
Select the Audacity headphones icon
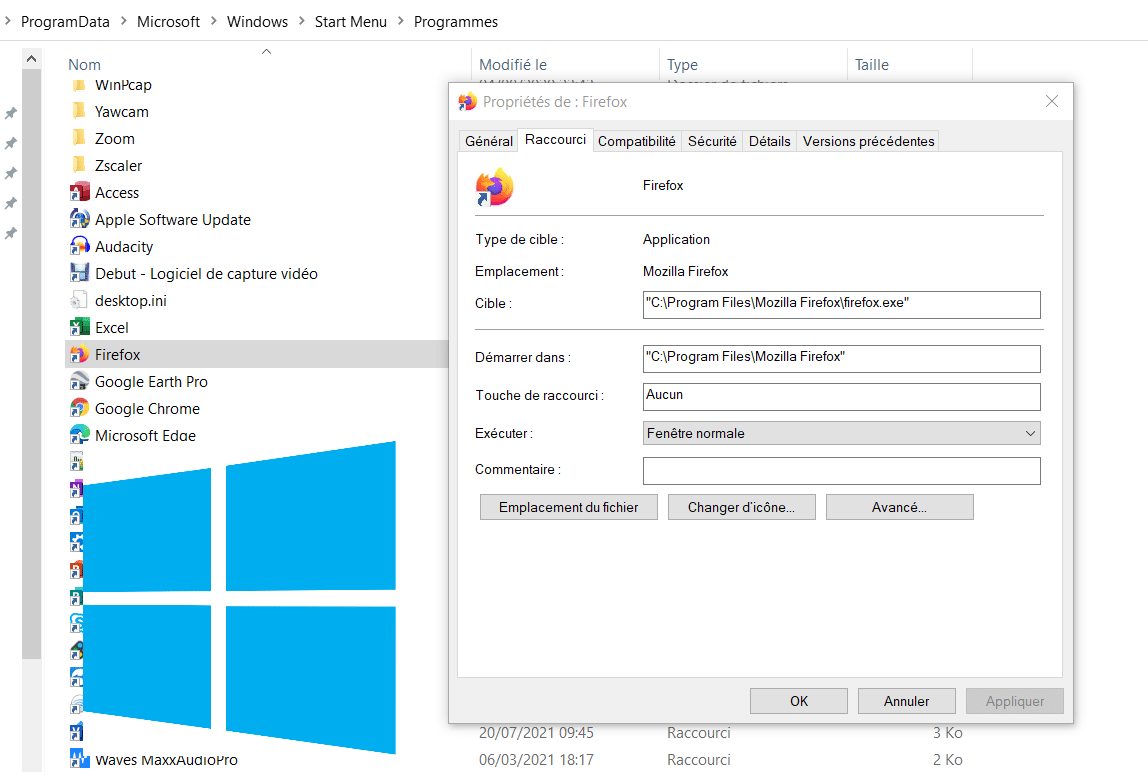click(79, 247)
